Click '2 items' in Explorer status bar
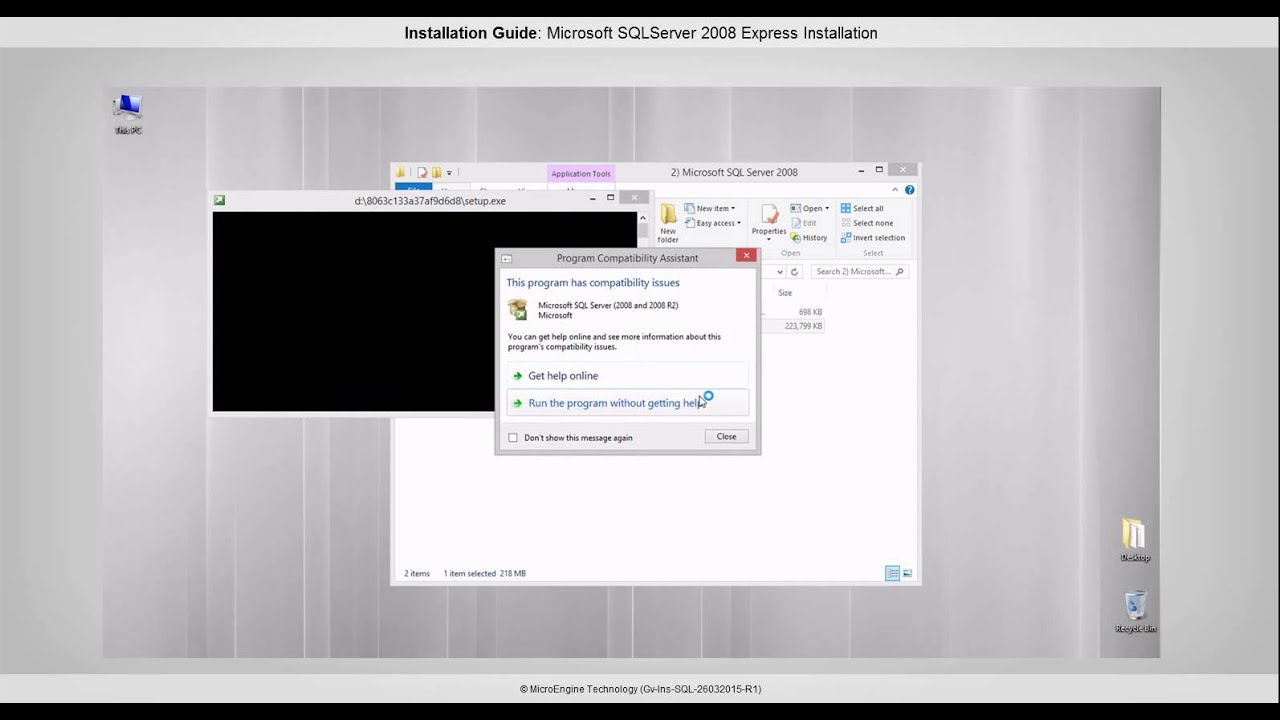 (417, 574)
